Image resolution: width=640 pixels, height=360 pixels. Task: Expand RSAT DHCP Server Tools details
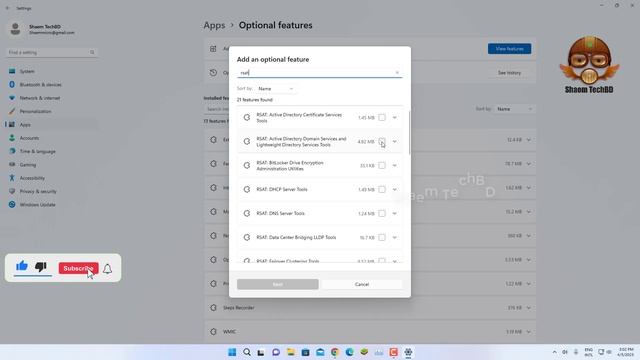pyautogui.click(x=395, y=189)
